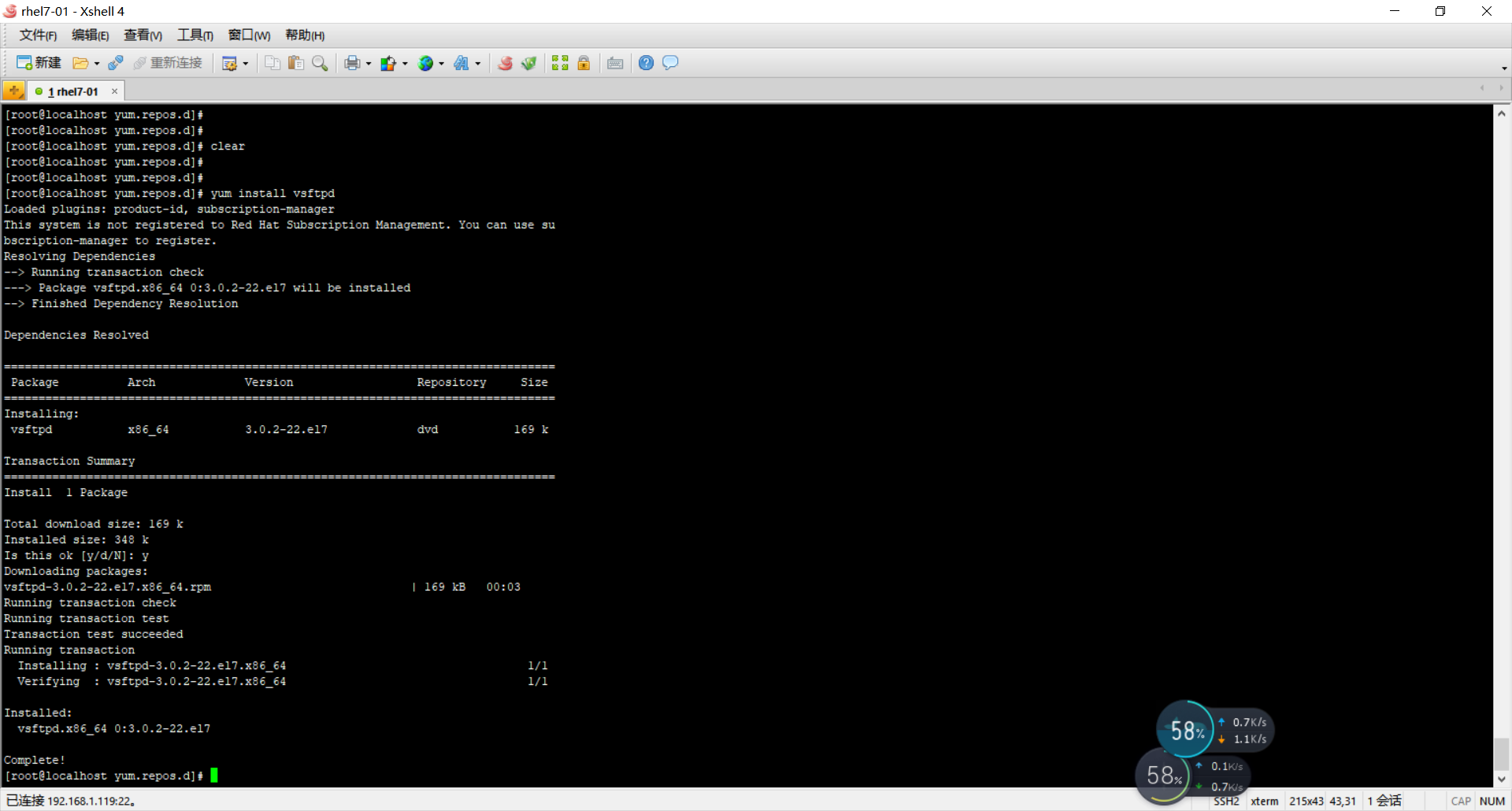Click the padlock lock-screen icon

point(584,63)
